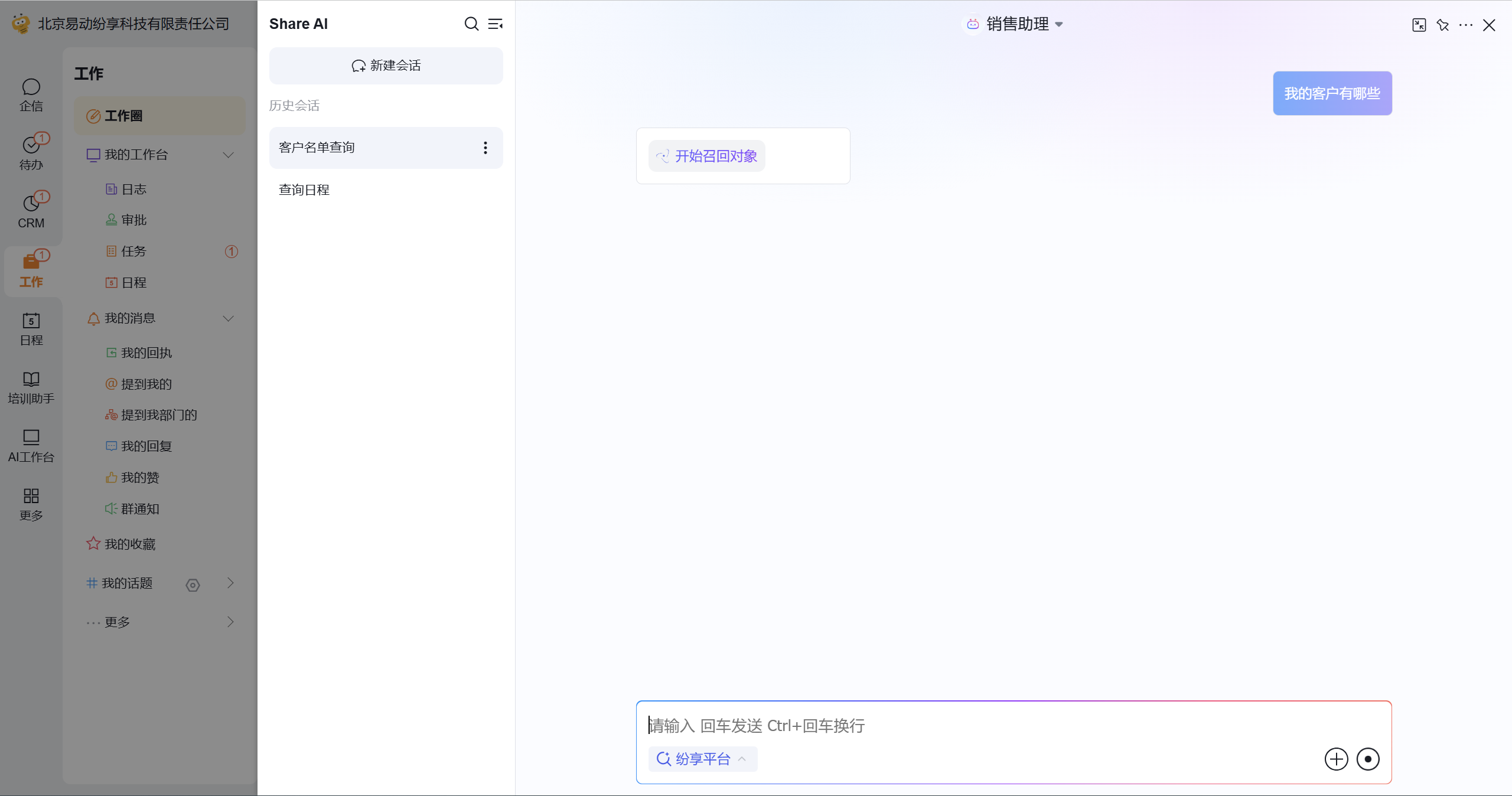The width and height of the screenshot is (1512, 796).
Task: Click the search icon in Share AI panel
Action: pos(471,24)
